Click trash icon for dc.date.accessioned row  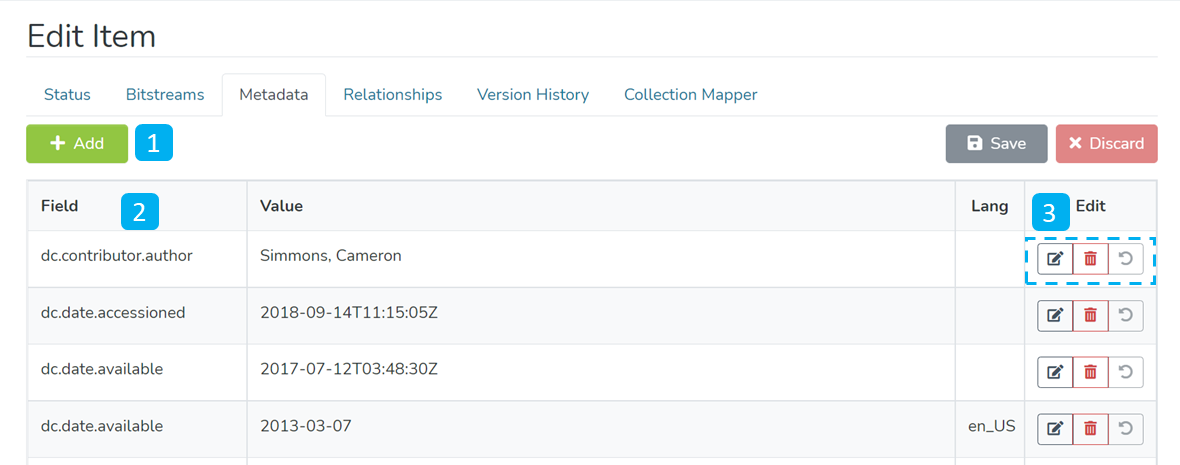point(1090,316)
